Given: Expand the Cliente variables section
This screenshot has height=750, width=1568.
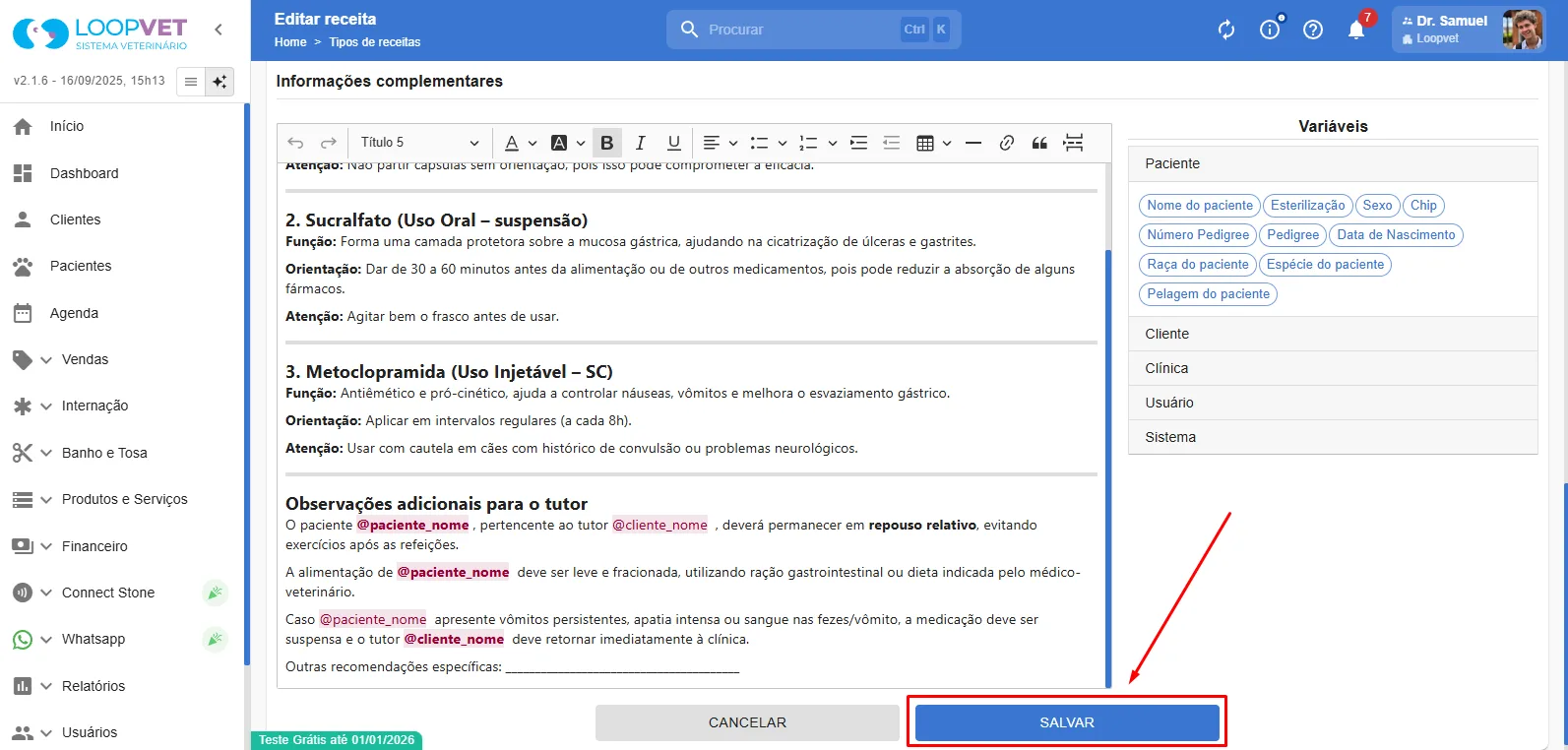Looking at the screenshot, I should click(1333, 334).
